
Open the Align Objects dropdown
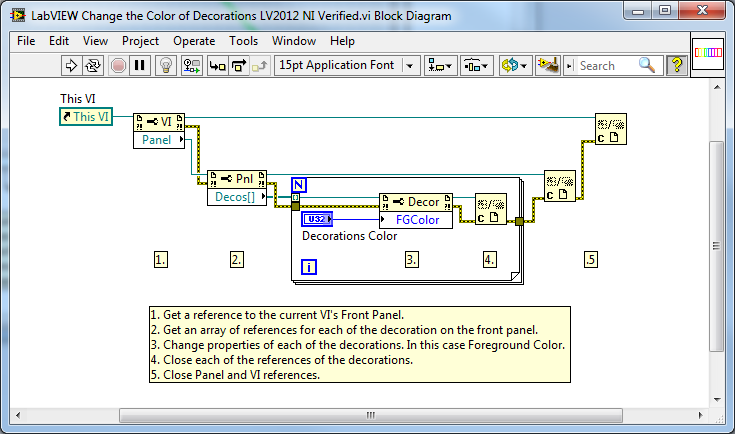coord(441,65)
